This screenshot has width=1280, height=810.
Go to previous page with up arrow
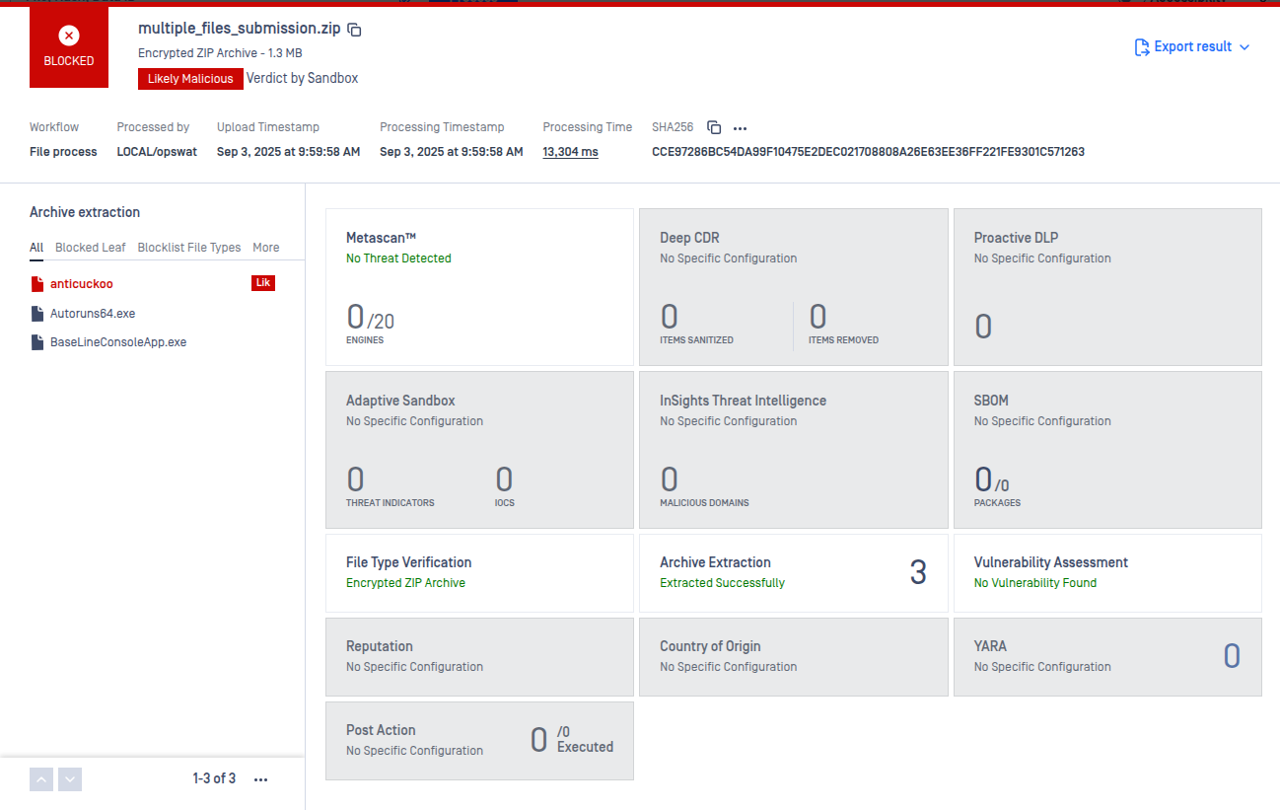pos(41,780)
